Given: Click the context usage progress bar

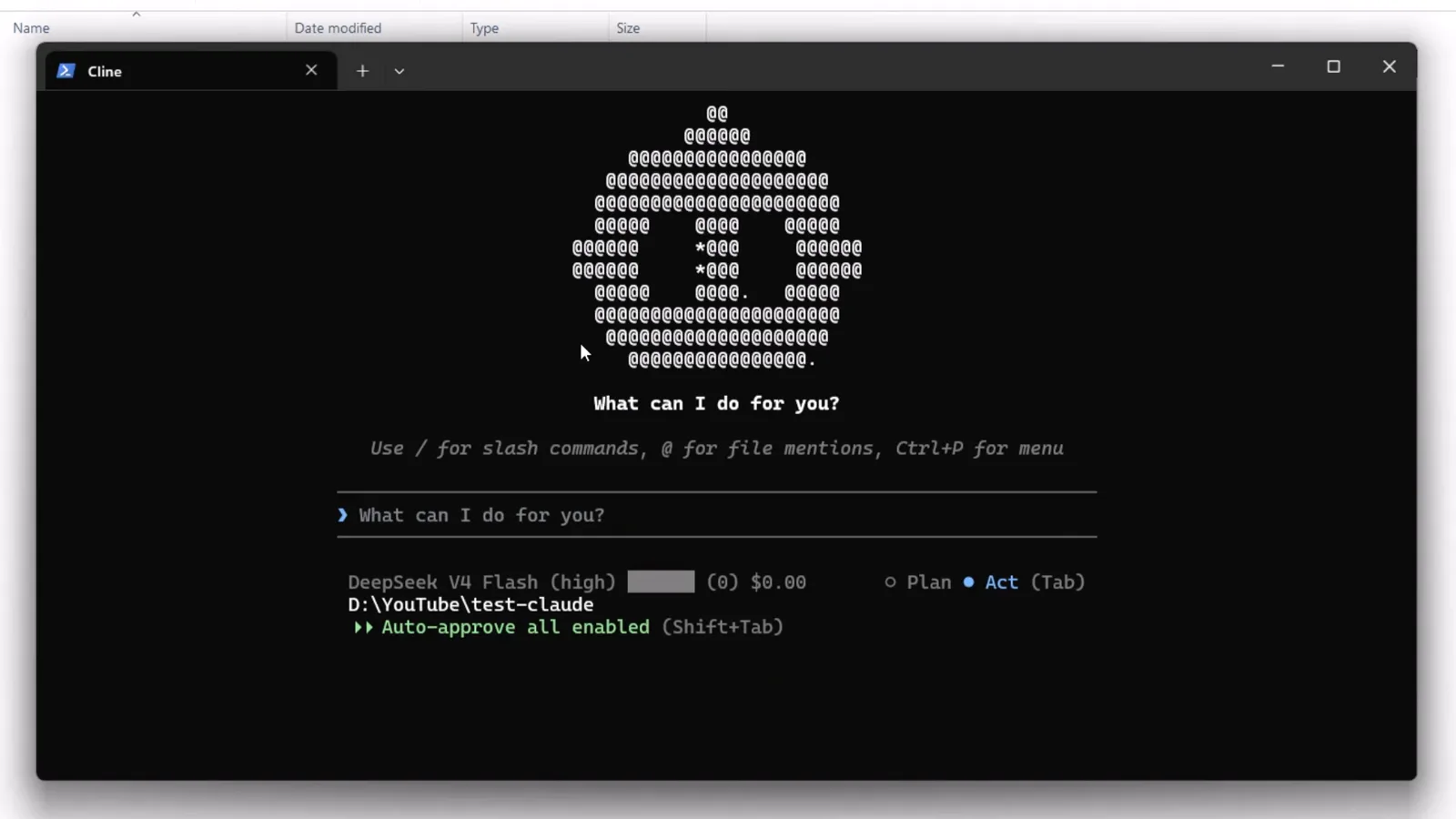Looking at the screenshot, I should point(661,582).
